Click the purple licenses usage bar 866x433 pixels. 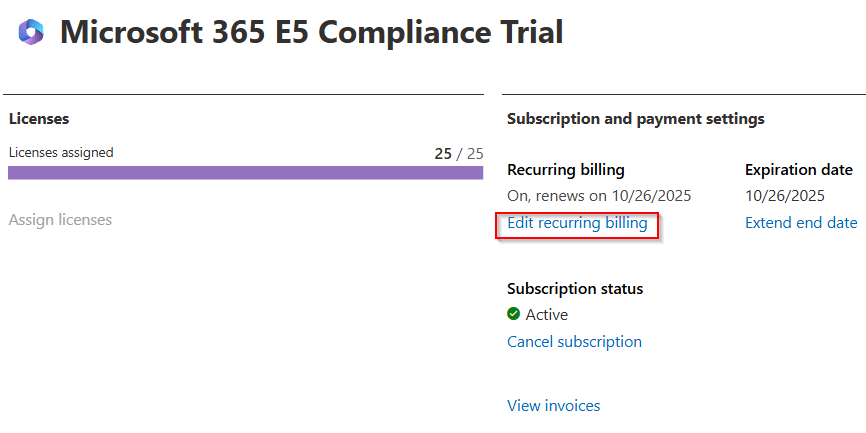(245, 172)
